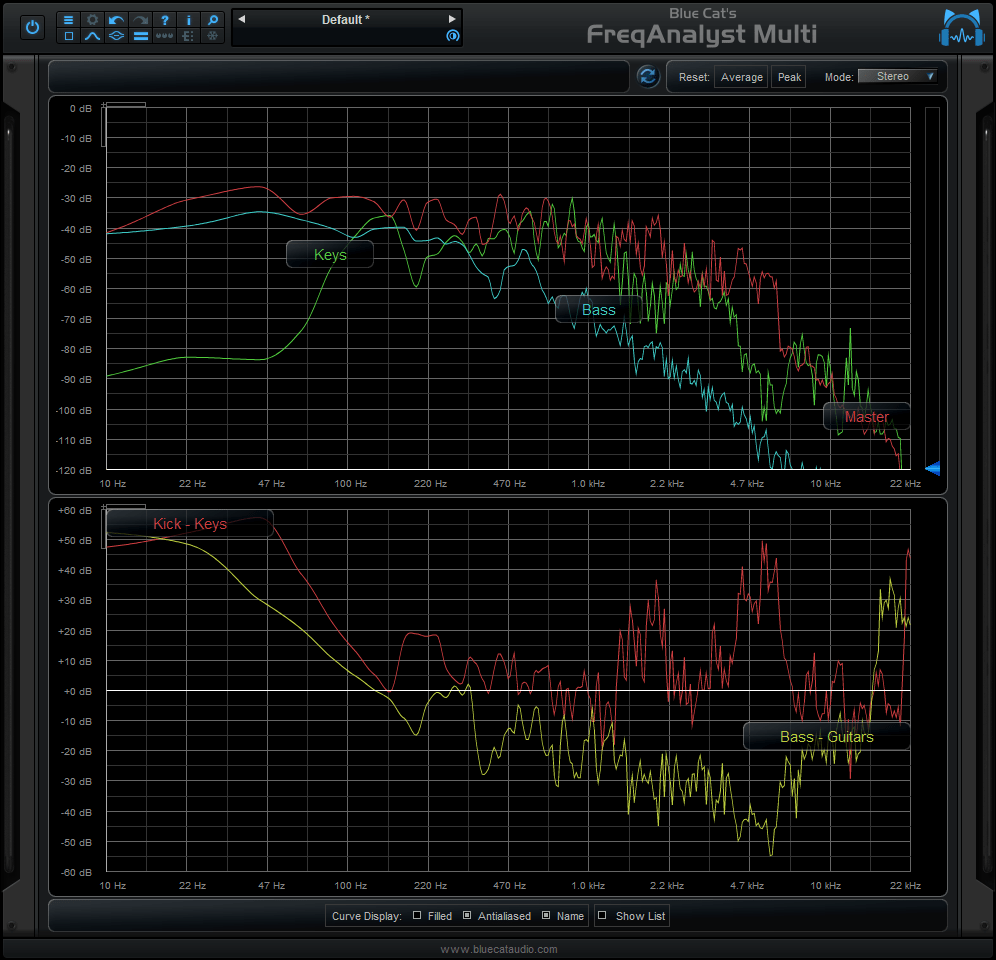Toggle the power bypass button
The width and height of the screenshot is (996, 960).
(x=32, y=27)
